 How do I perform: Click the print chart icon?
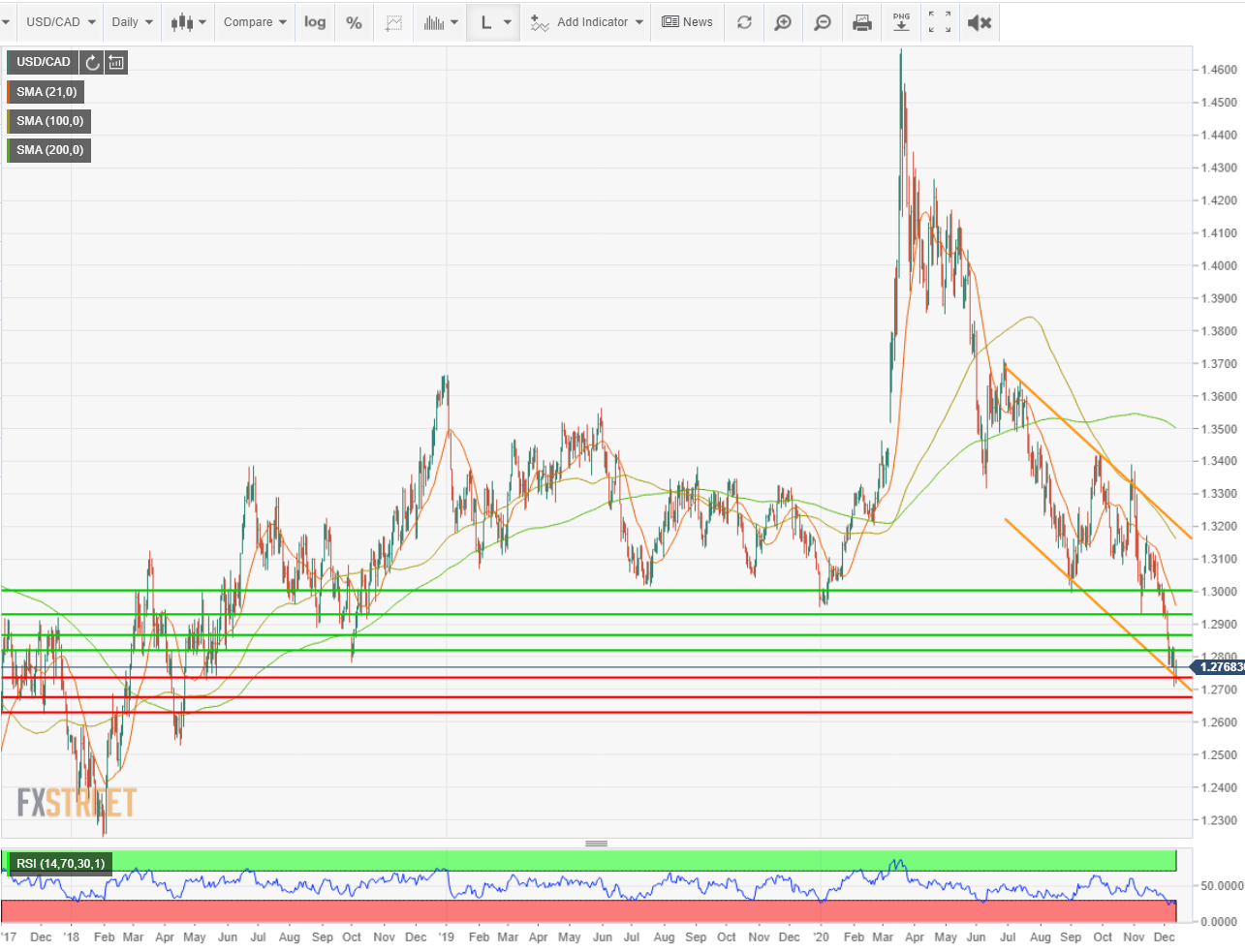pyautogui.click(x=861, y=21)
